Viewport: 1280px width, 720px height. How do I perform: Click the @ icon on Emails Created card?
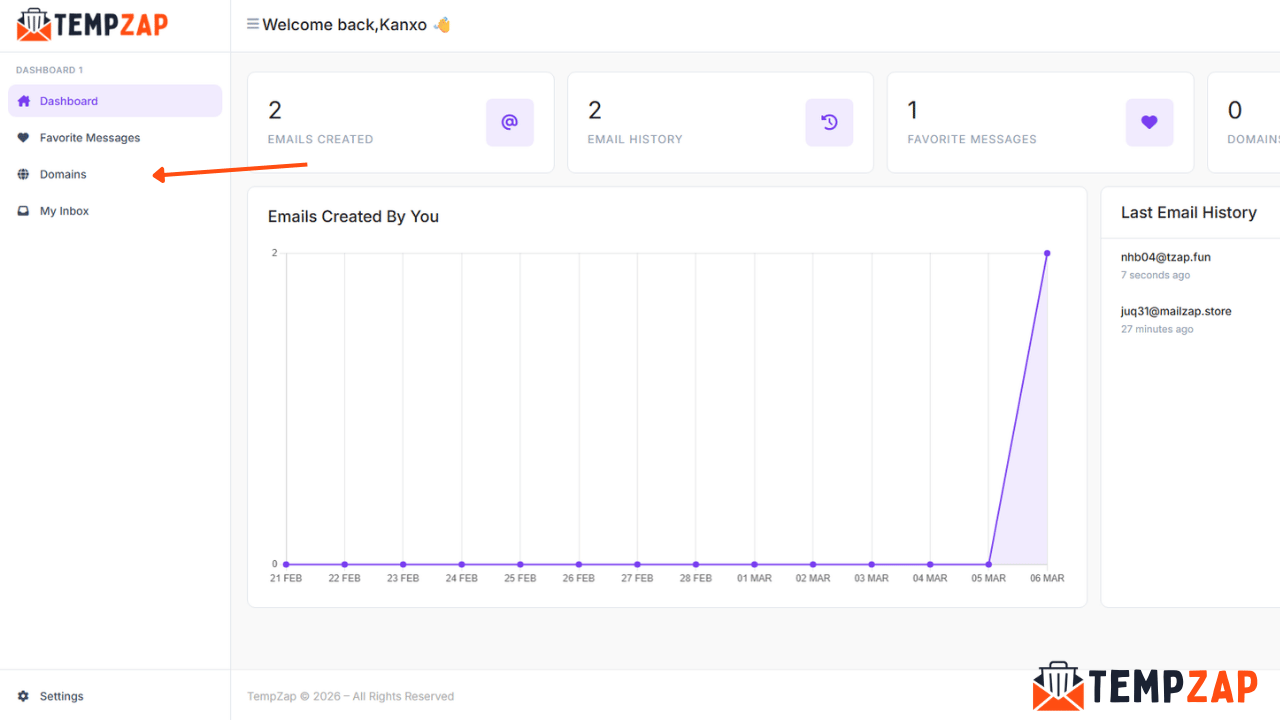click(x=509, y=122)
